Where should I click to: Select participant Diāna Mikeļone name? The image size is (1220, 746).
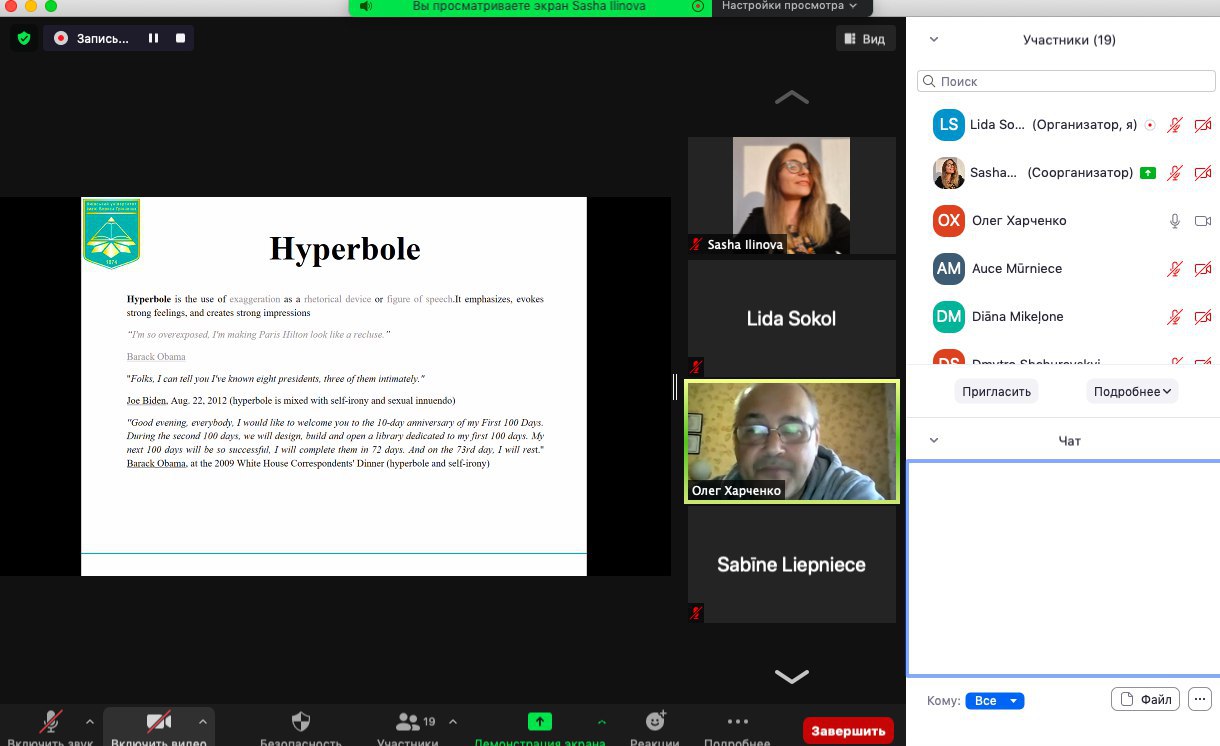point(1017,317)
